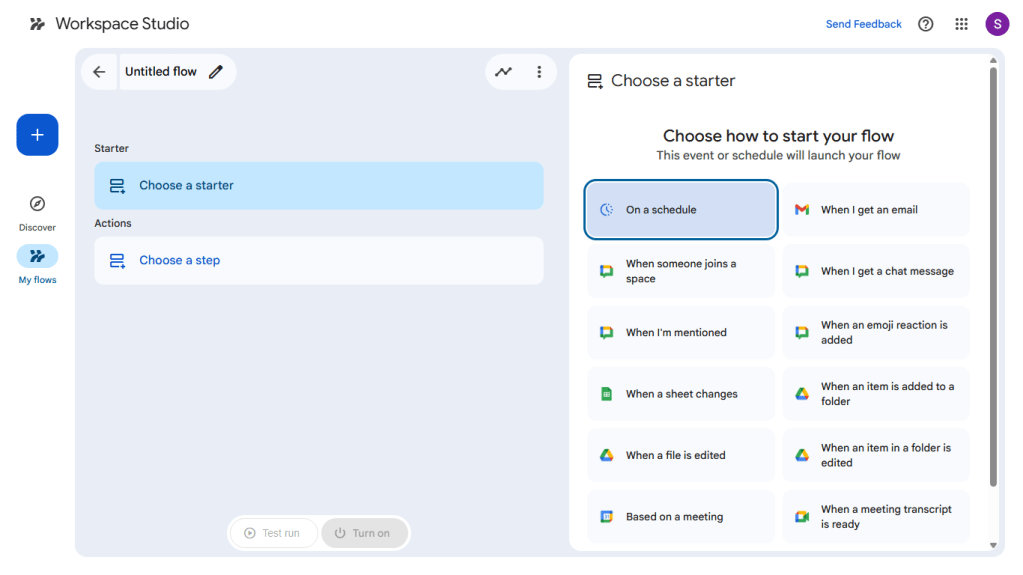Open the three-dot more options menu
Image resolution: width=1023 pixels, height=575 pixels.
539,72
